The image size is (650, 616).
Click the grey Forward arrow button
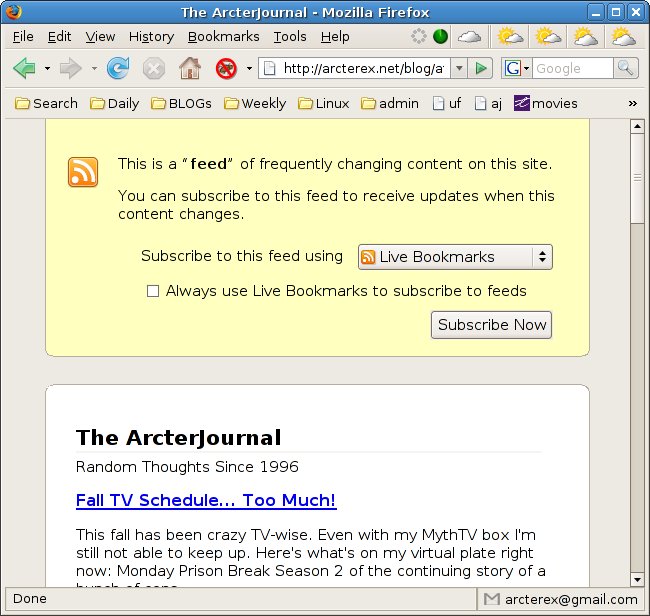70,68
